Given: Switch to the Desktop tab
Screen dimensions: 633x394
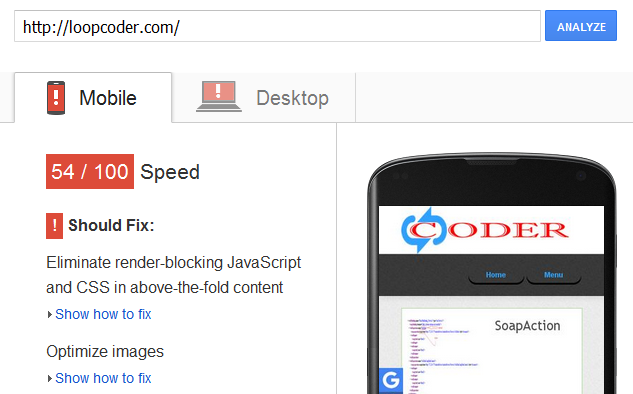Looking at the screenshot, I should (x=264, y=97).
